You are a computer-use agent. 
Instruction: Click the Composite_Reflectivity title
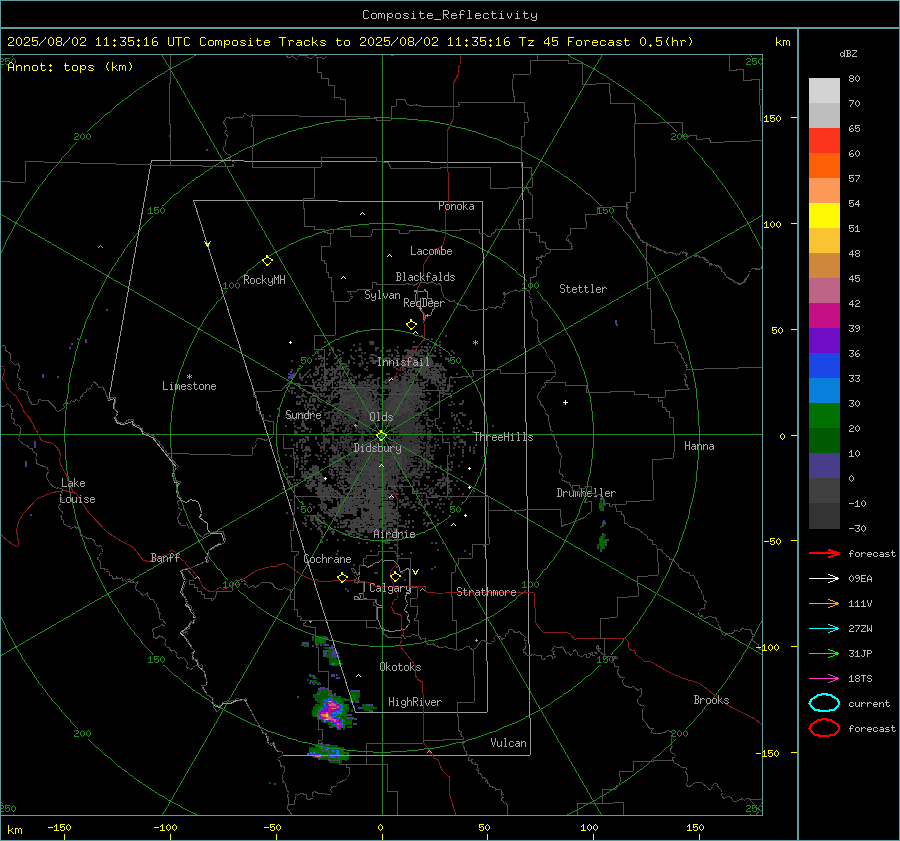tap(450, 15)
